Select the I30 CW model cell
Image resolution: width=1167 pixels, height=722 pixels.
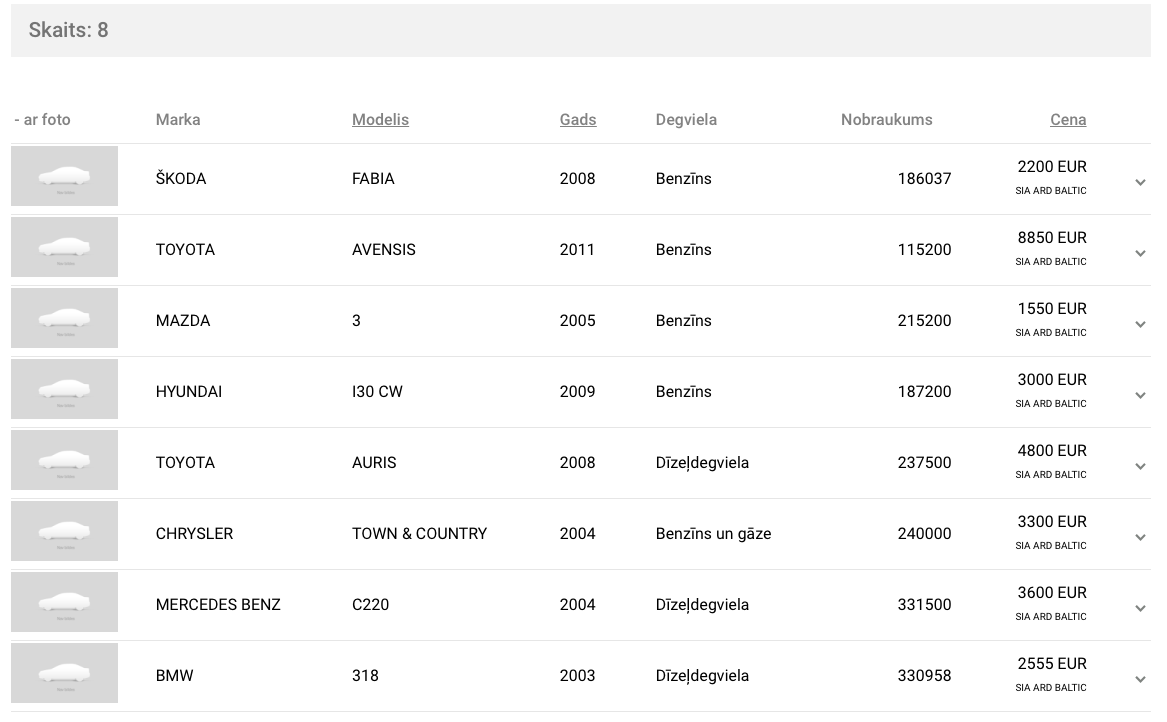(377, 392)
